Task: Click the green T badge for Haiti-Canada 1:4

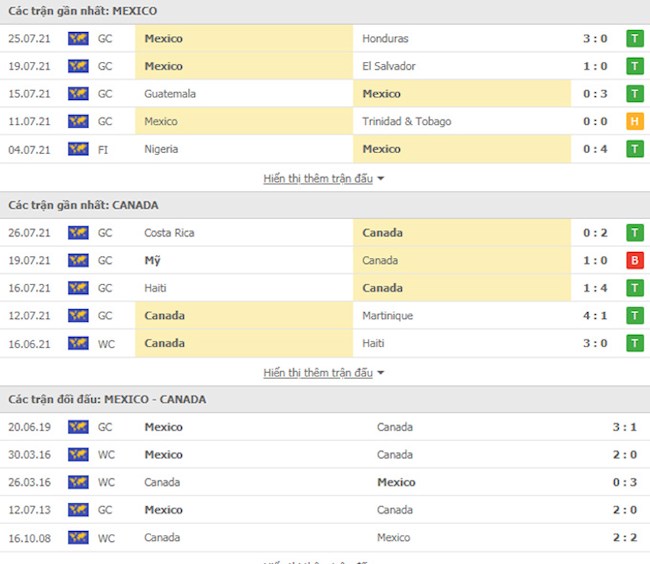Action: pyautogui.click(x=634, y=288)
